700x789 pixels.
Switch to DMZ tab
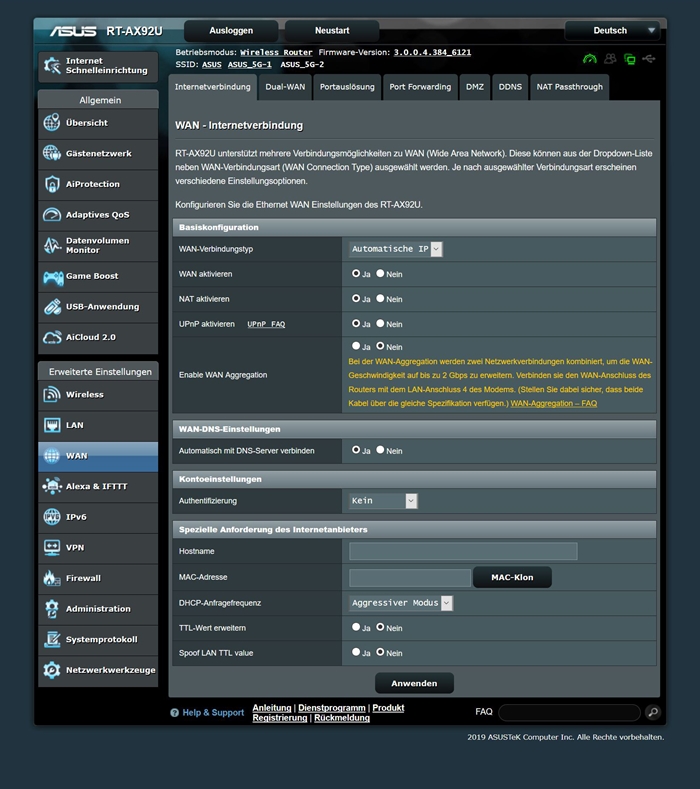pyautogui.click(x=475, y=87)
